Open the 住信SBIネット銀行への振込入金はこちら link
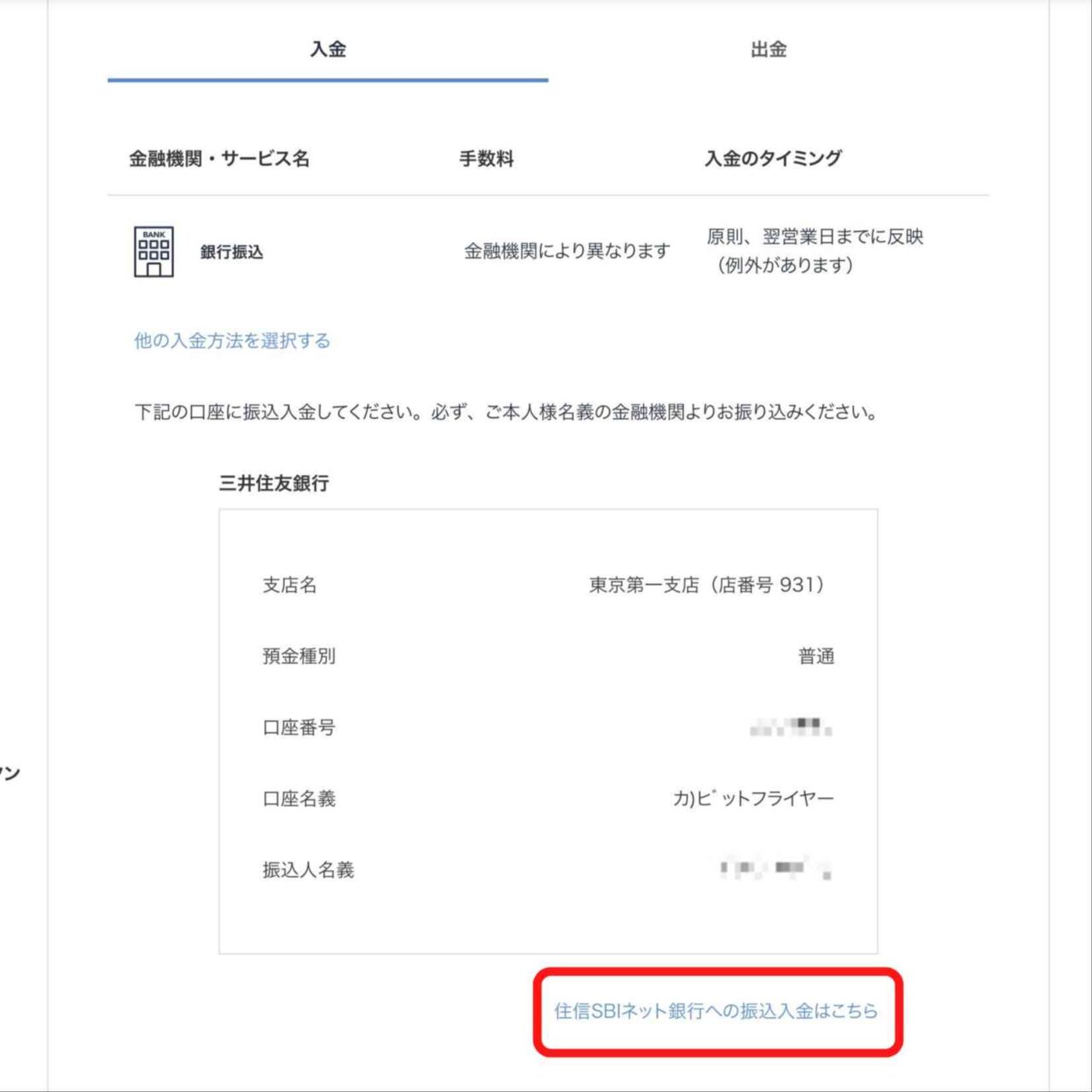1092x1092 pixels. [716, 1011]
